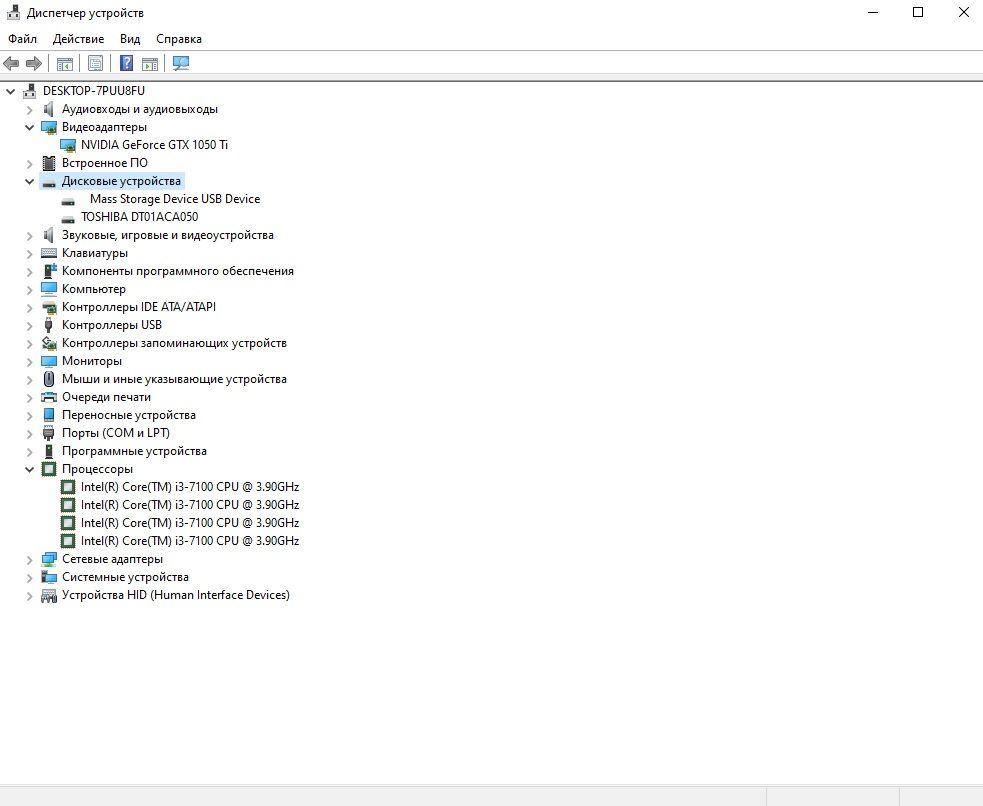Select the Клавиатуры label
Image resolution: width=983 pixels, height=806 pixels.
(95, 253)
